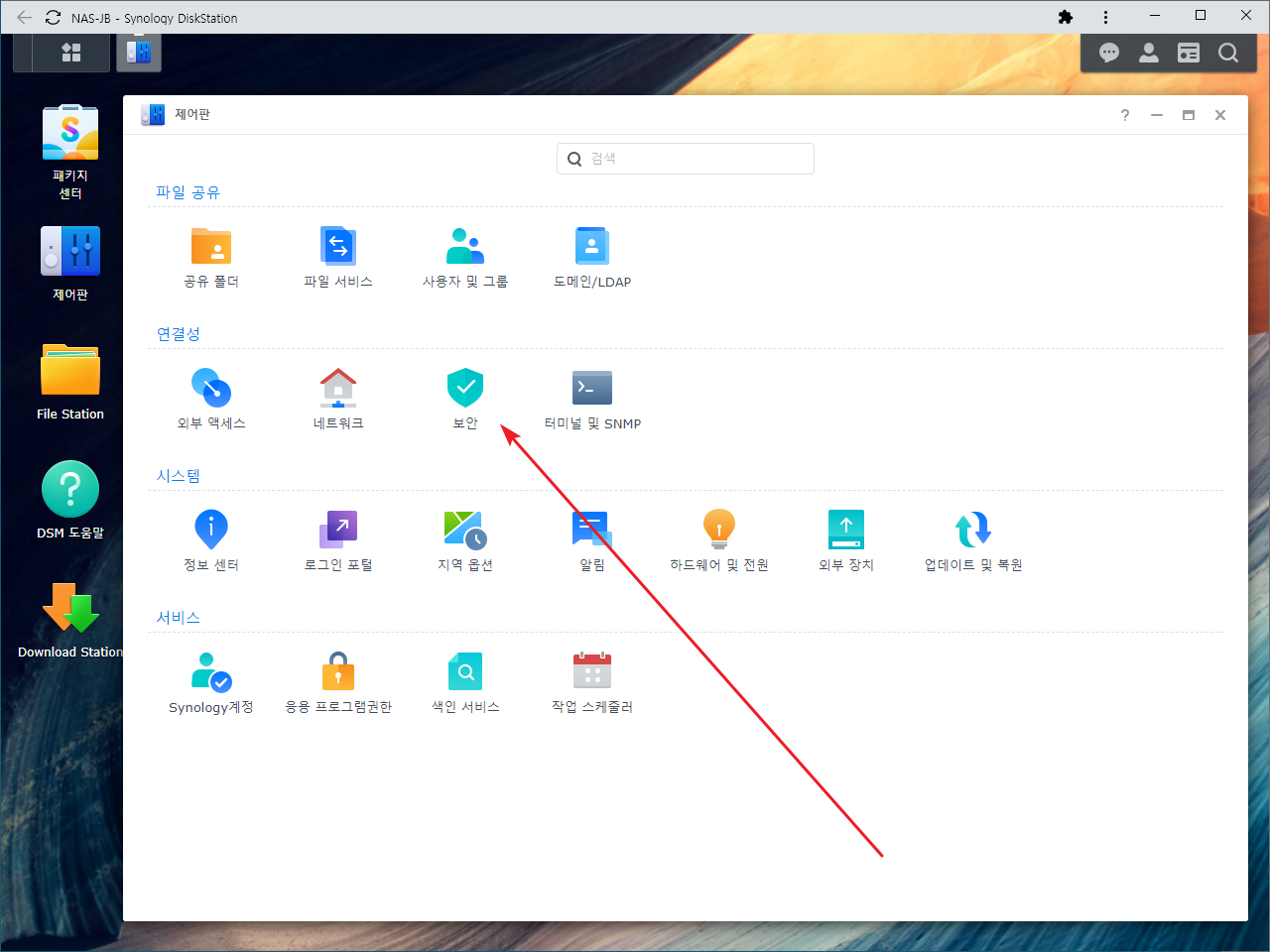Open the 공유 폴더 (Shared Folder) icon
This screenshot has width=1270, height=952.
pyautogui.click(x=210, y=257)
